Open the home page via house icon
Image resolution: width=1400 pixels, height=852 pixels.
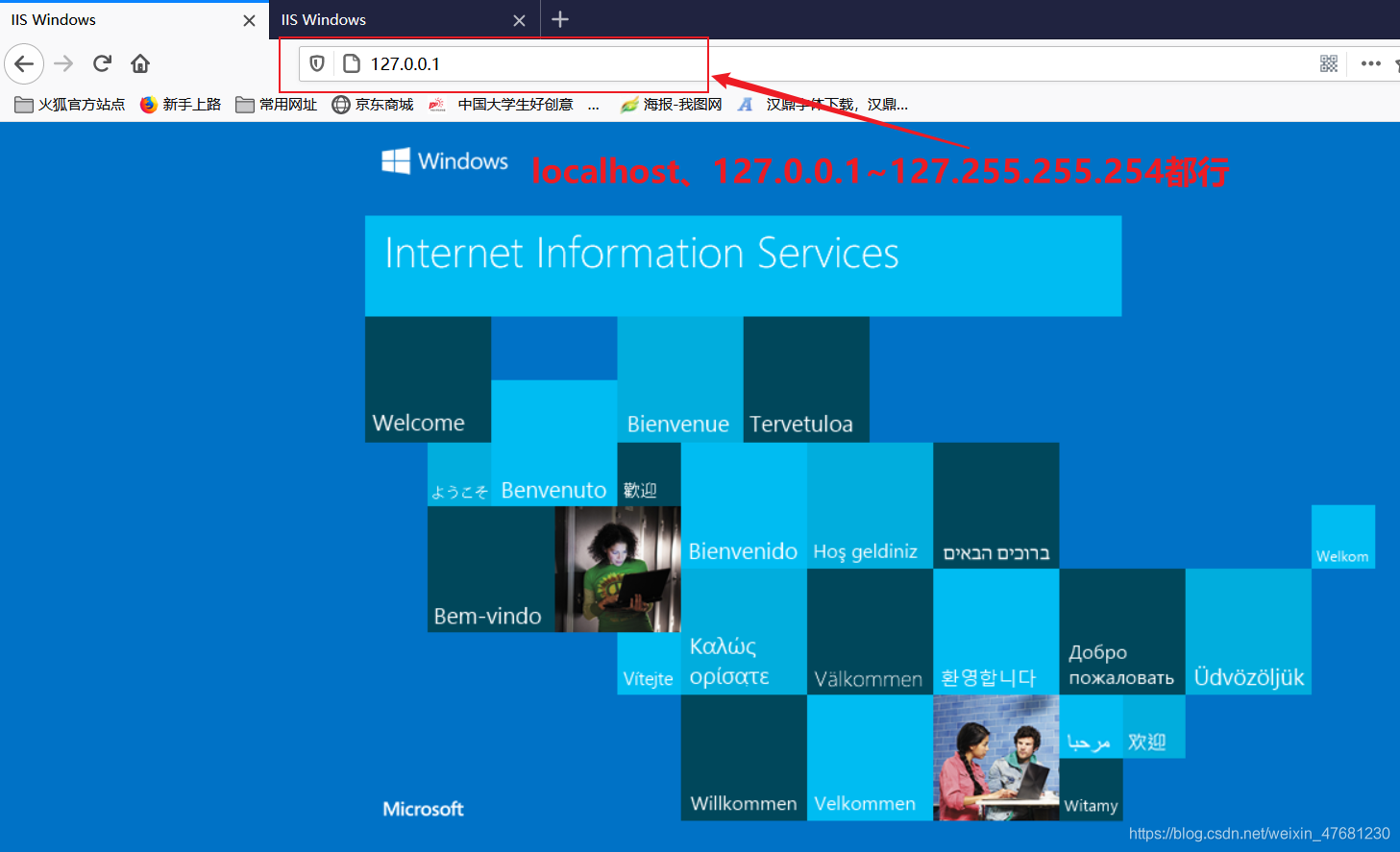(140, 64)
